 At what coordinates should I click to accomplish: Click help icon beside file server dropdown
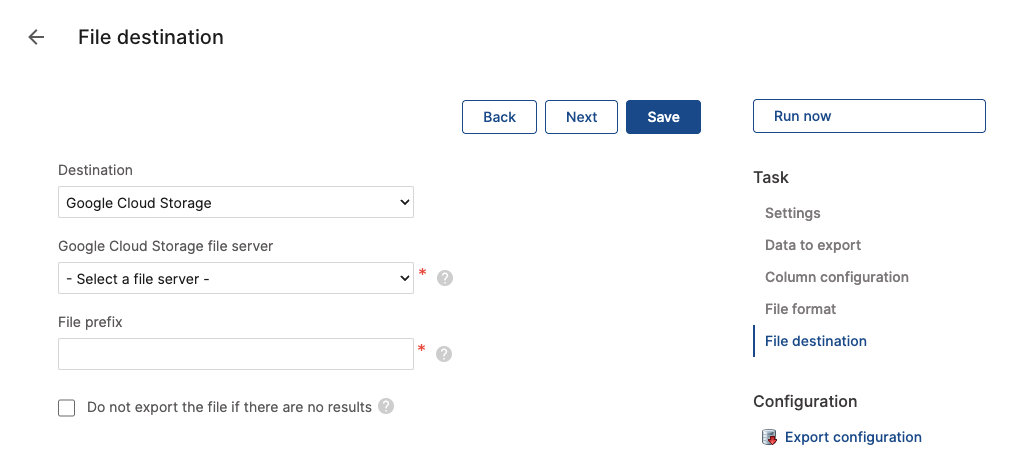445,278
